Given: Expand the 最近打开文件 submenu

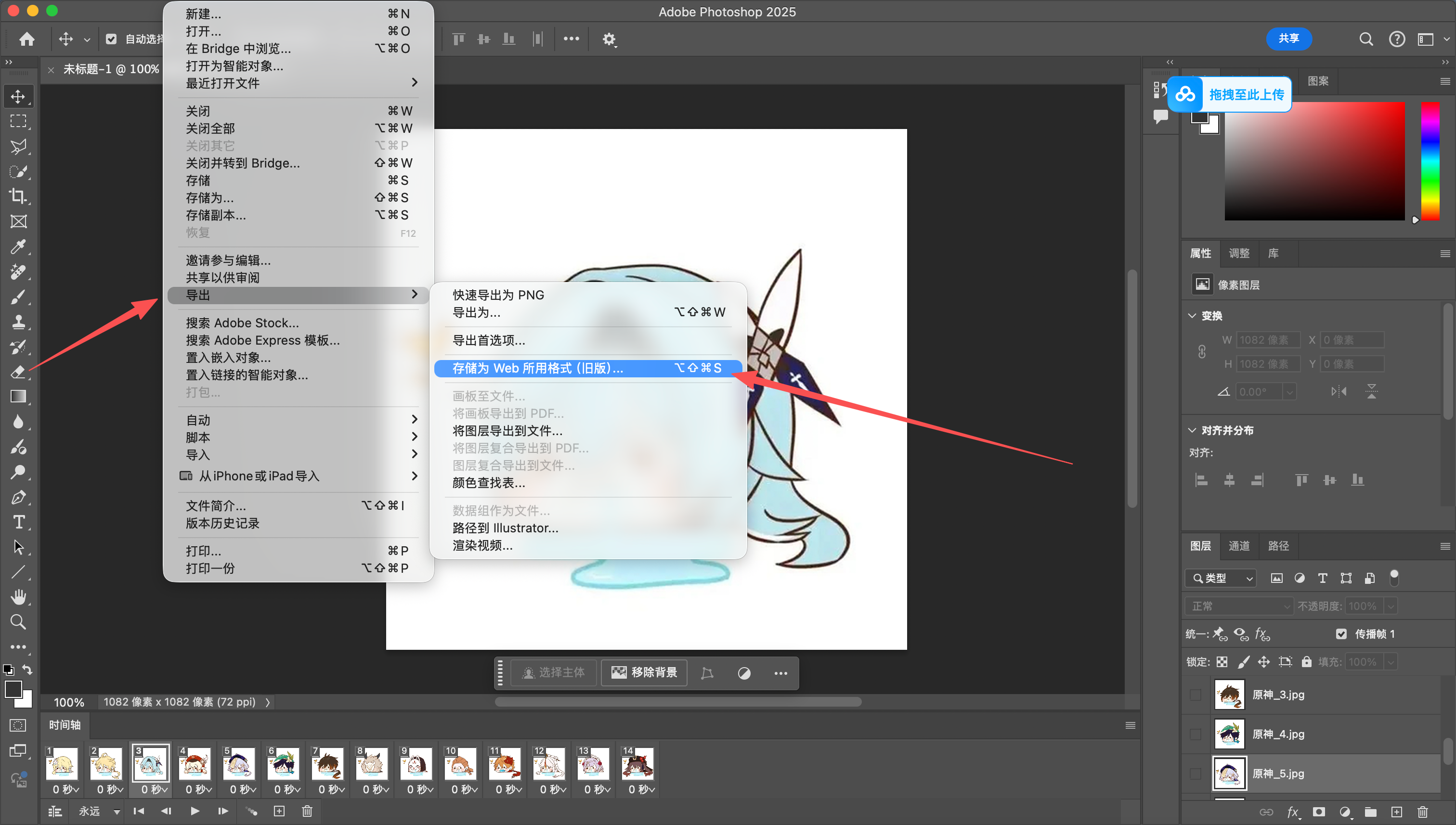Looking at the screenshot, I should (298, 83).
